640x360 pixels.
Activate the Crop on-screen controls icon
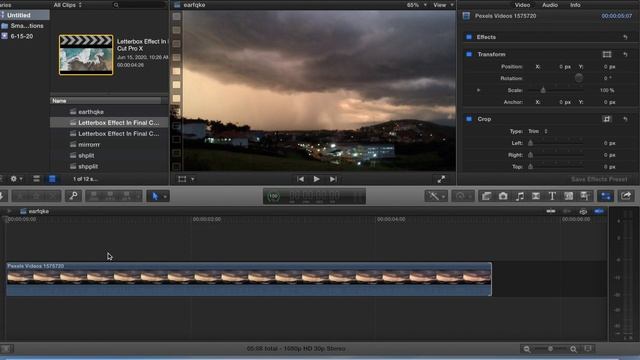pos(607,119)
